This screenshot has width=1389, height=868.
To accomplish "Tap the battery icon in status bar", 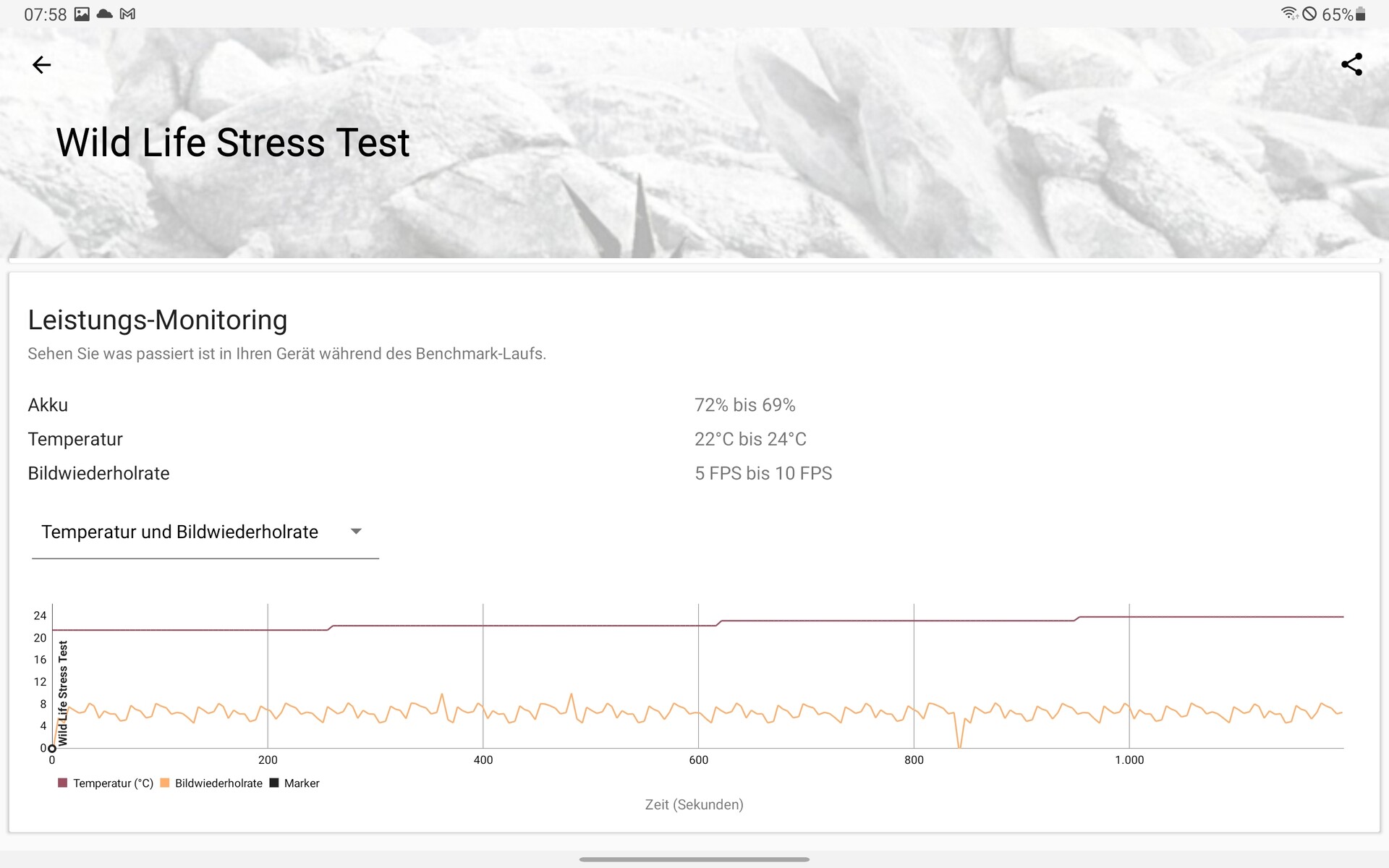I will click(x=1361, y=14).
